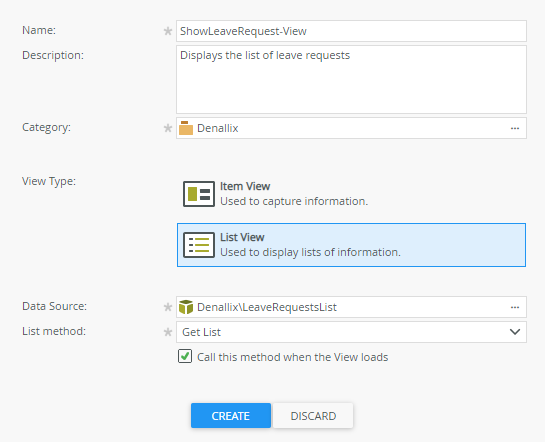Click the SmartObject cube icon in Data Source
The image size is (545, 442).
click(186, 307)
